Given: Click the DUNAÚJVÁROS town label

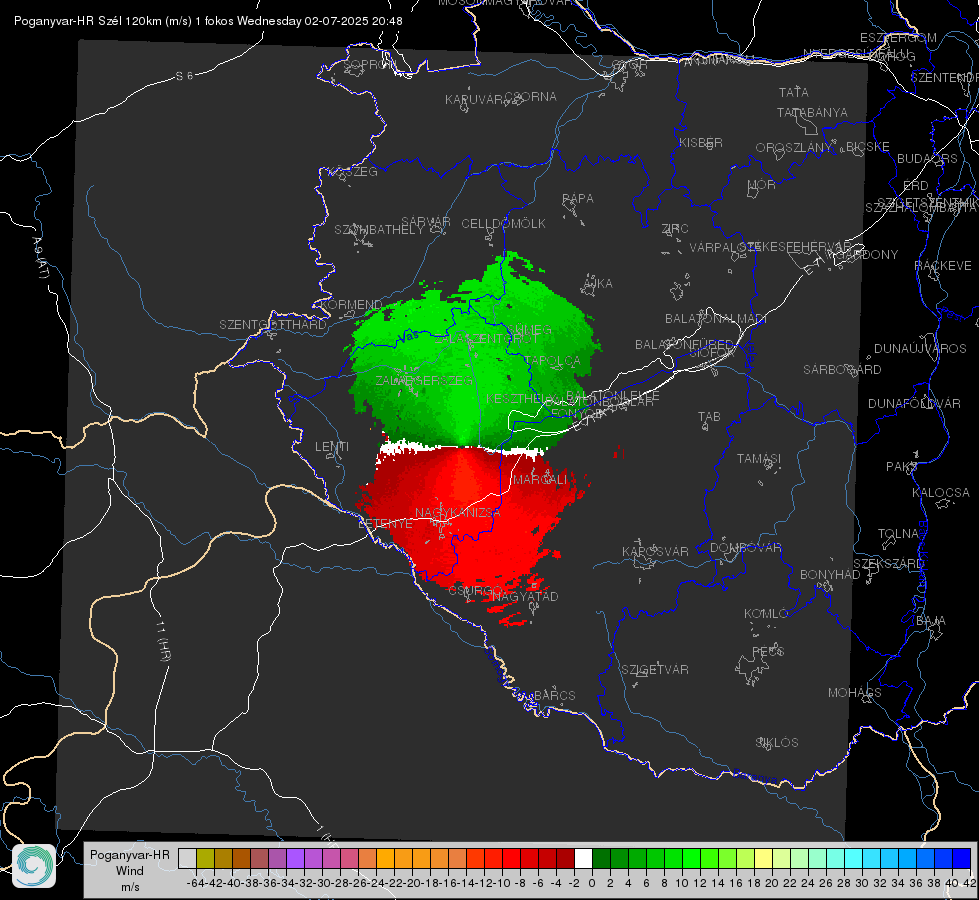Looking at the screenshot, I should coord(920,349).
